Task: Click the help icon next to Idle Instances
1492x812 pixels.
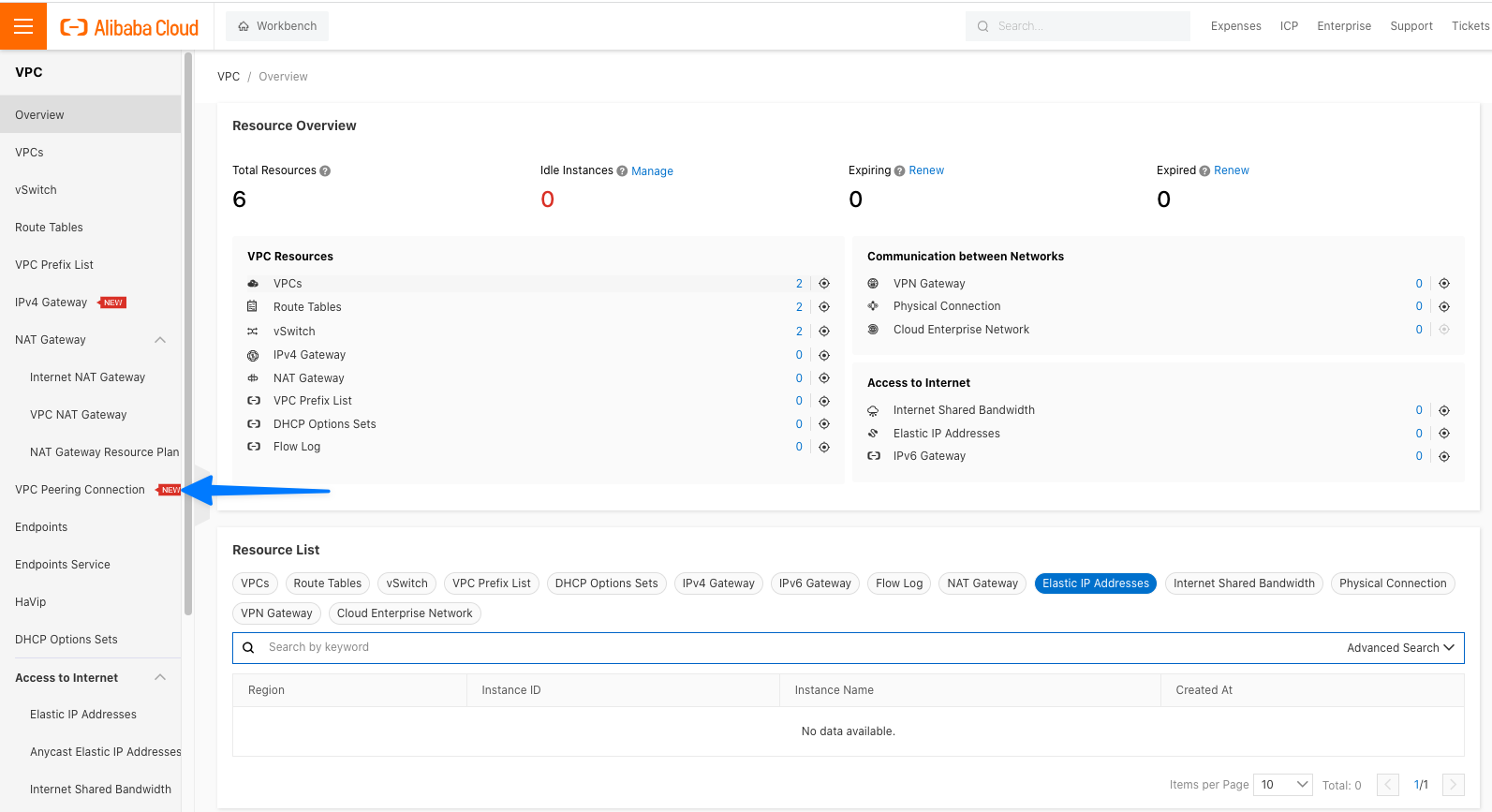Action: point(622,171)
